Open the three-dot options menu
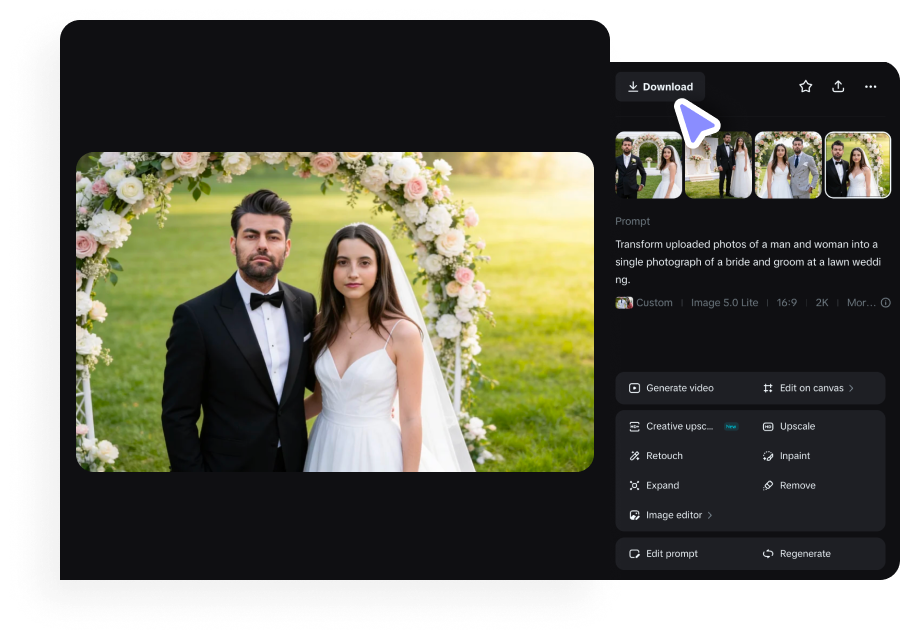This screenshot has height=640, width=900. point(870,86)
